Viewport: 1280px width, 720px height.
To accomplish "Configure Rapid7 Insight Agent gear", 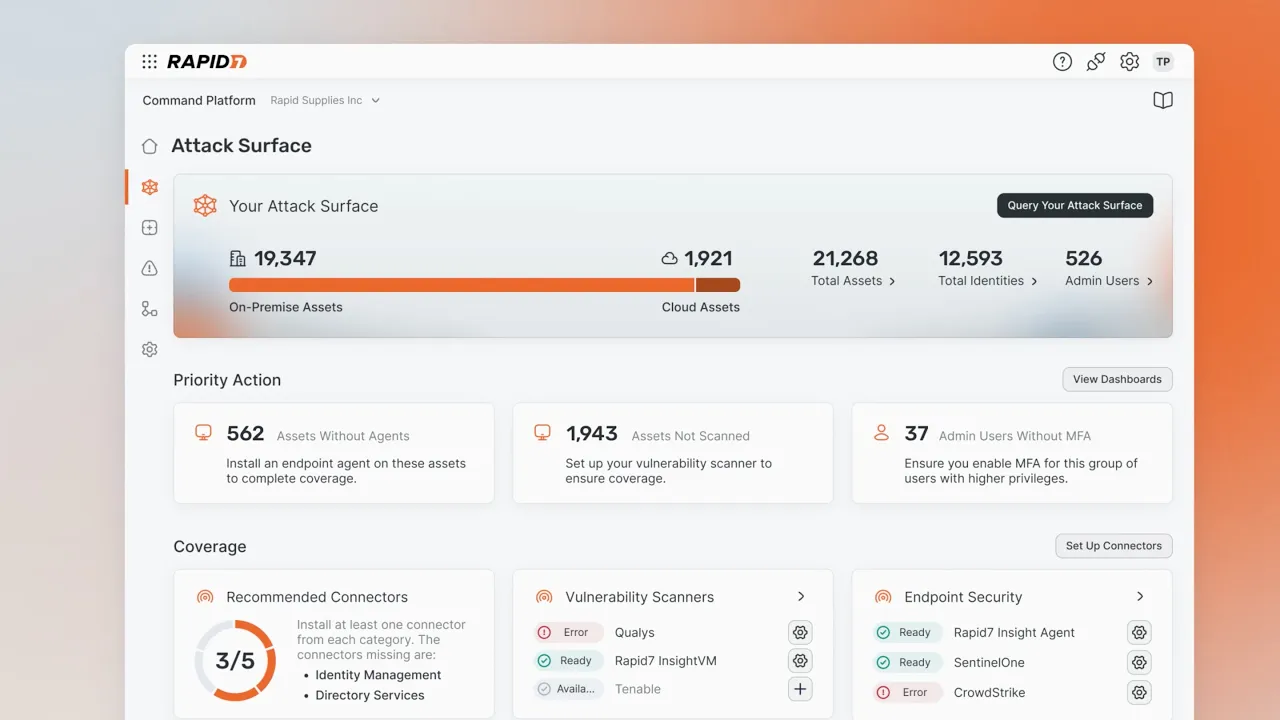I will (x=1139, y=632).
